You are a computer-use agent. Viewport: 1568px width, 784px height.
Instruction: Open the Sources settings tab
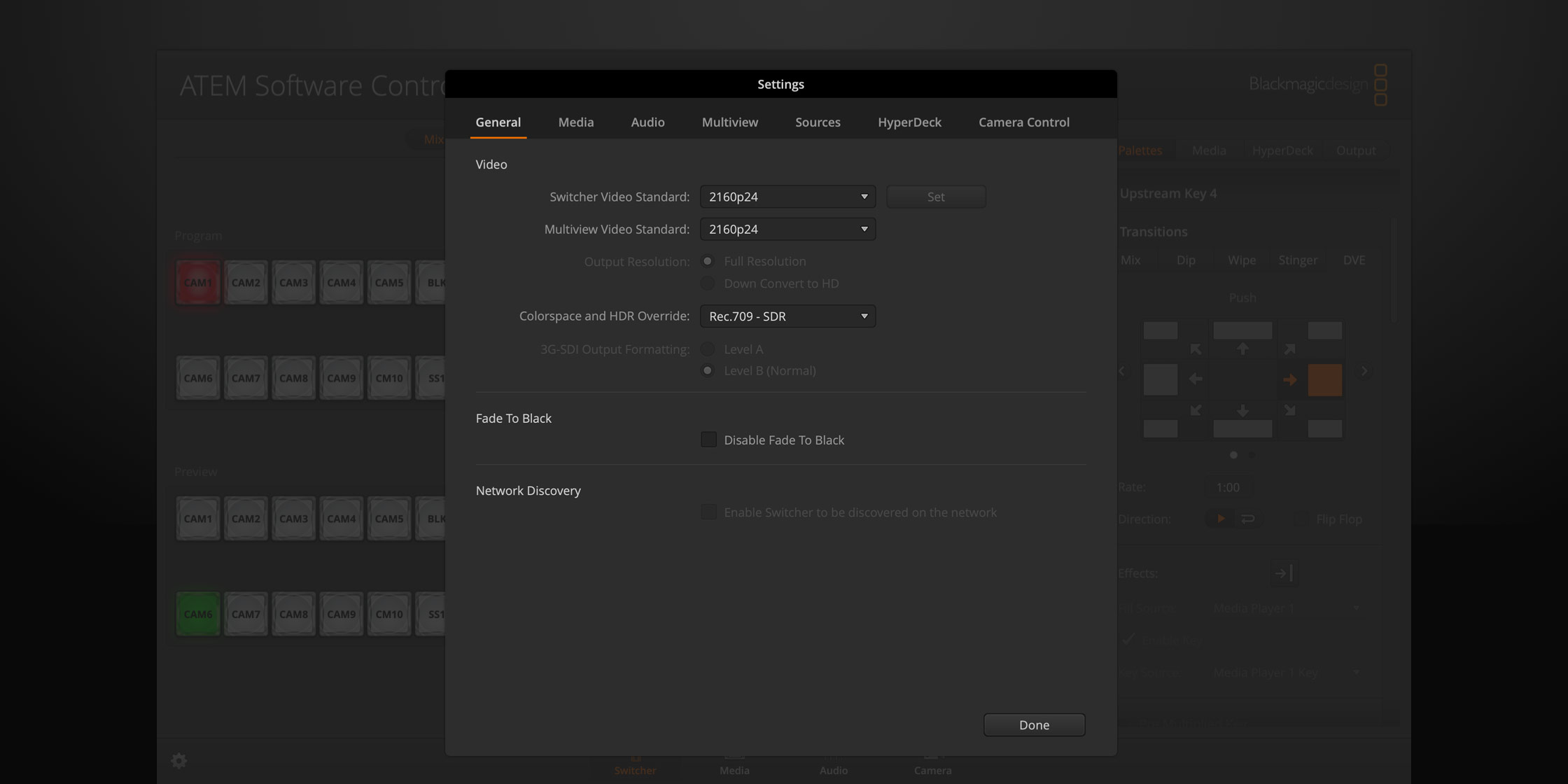(818, 122)
